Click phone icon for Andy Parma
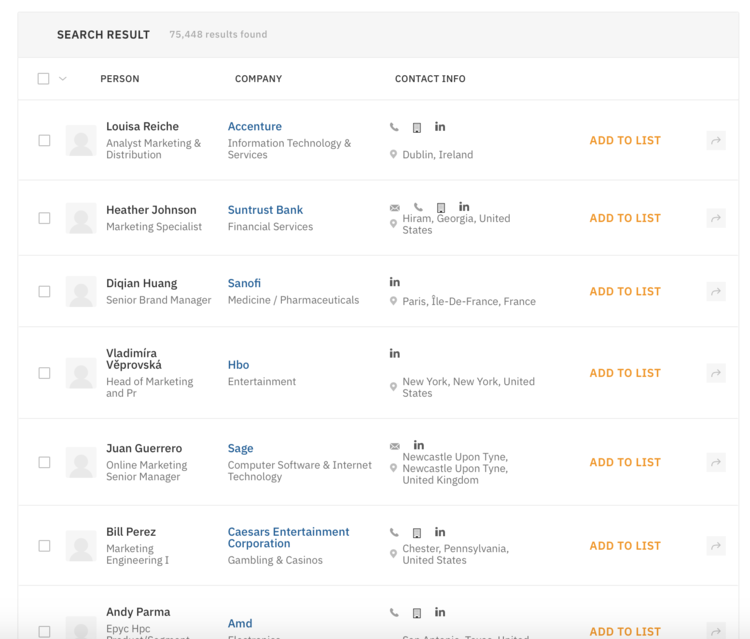The width and height of the screenshot is (750, 639). tap(394, 612)
